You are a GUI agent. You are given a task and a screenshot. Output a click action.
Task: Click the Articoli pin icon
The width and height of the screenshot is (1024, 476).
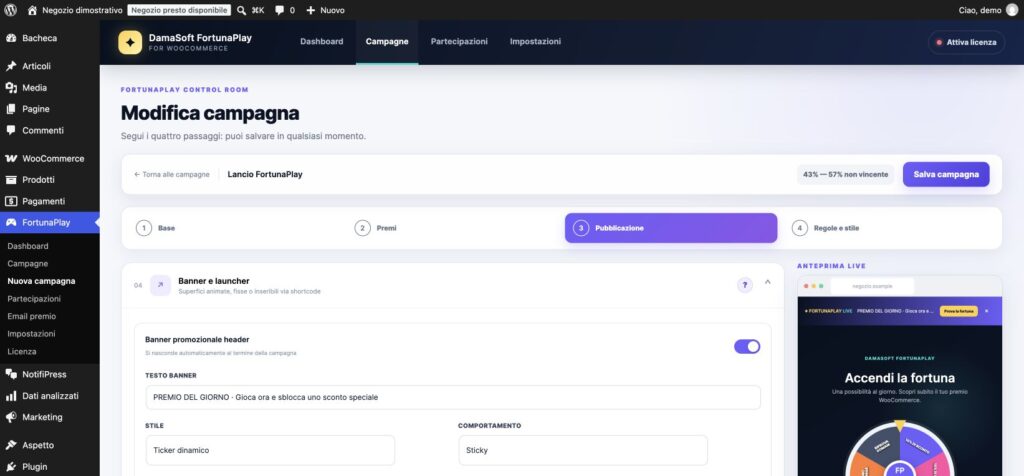click(10, 66)
